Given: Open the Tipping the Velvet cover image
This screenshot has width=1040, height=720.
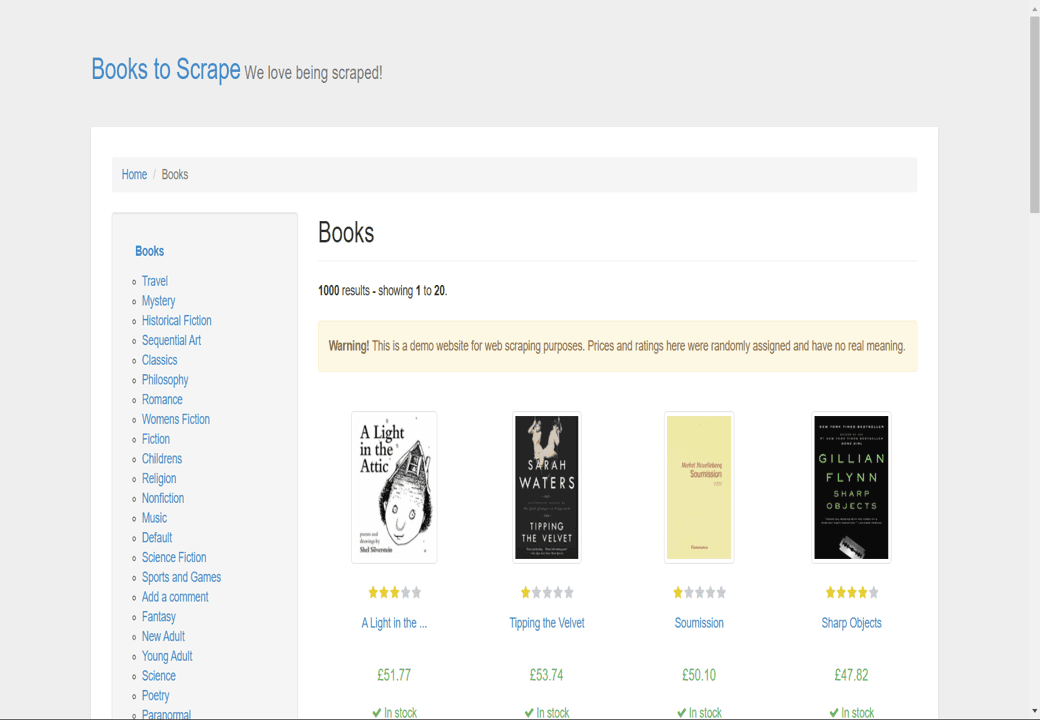Looking at the screenshot, I should pyautogui.click(x=547, y=487).
